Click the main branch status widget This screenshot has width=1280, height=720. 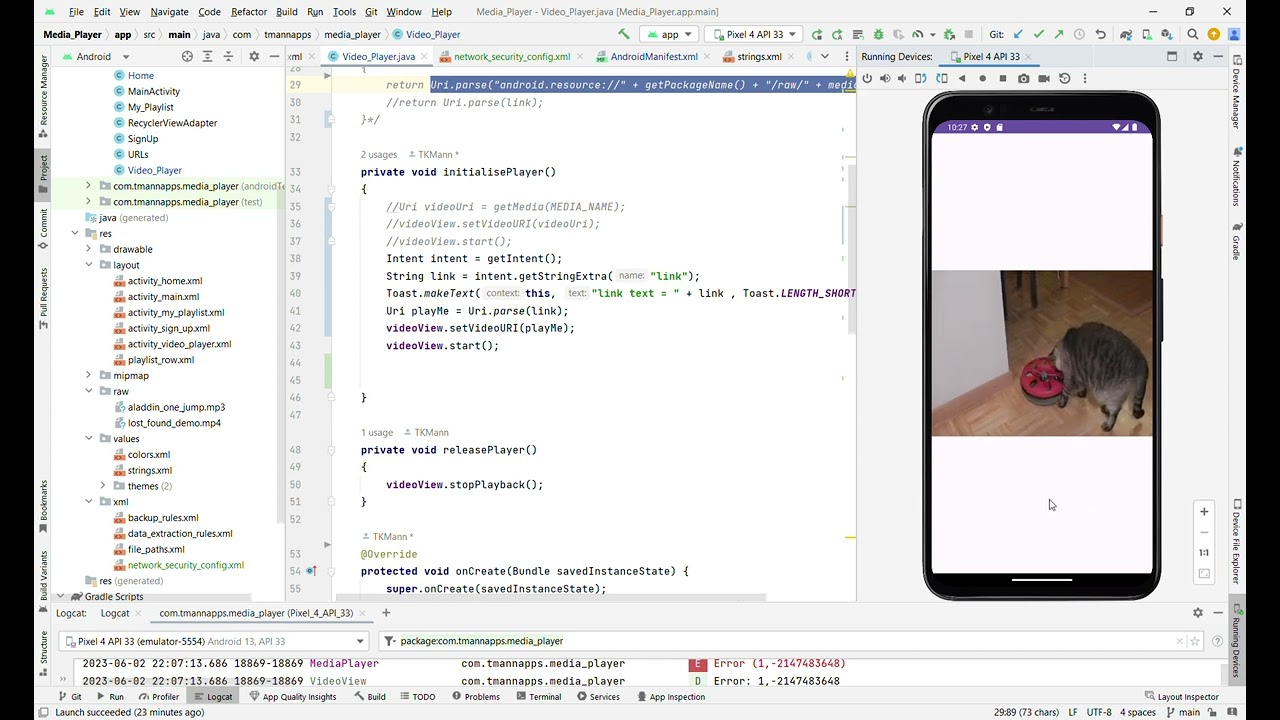tap(1182, 712)
